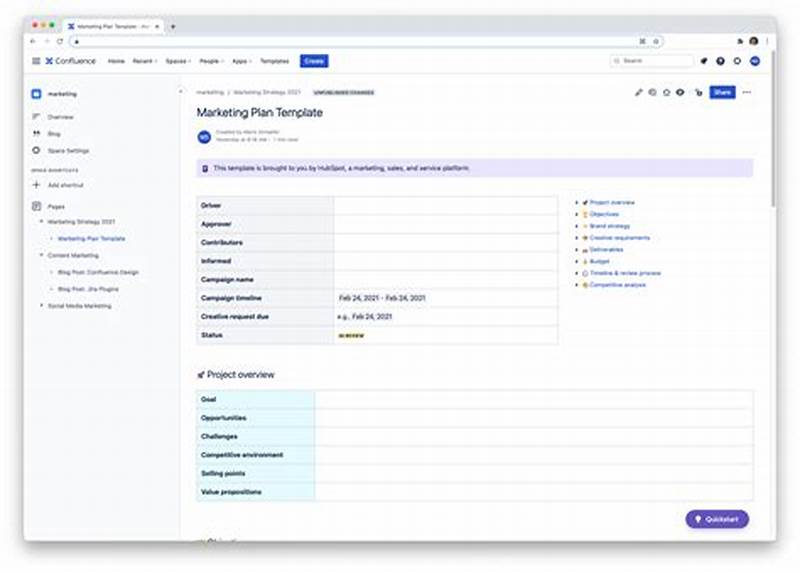Collapse Content Marketing tree node
This screenshot has height=572, width=800.
click(41, 255)
